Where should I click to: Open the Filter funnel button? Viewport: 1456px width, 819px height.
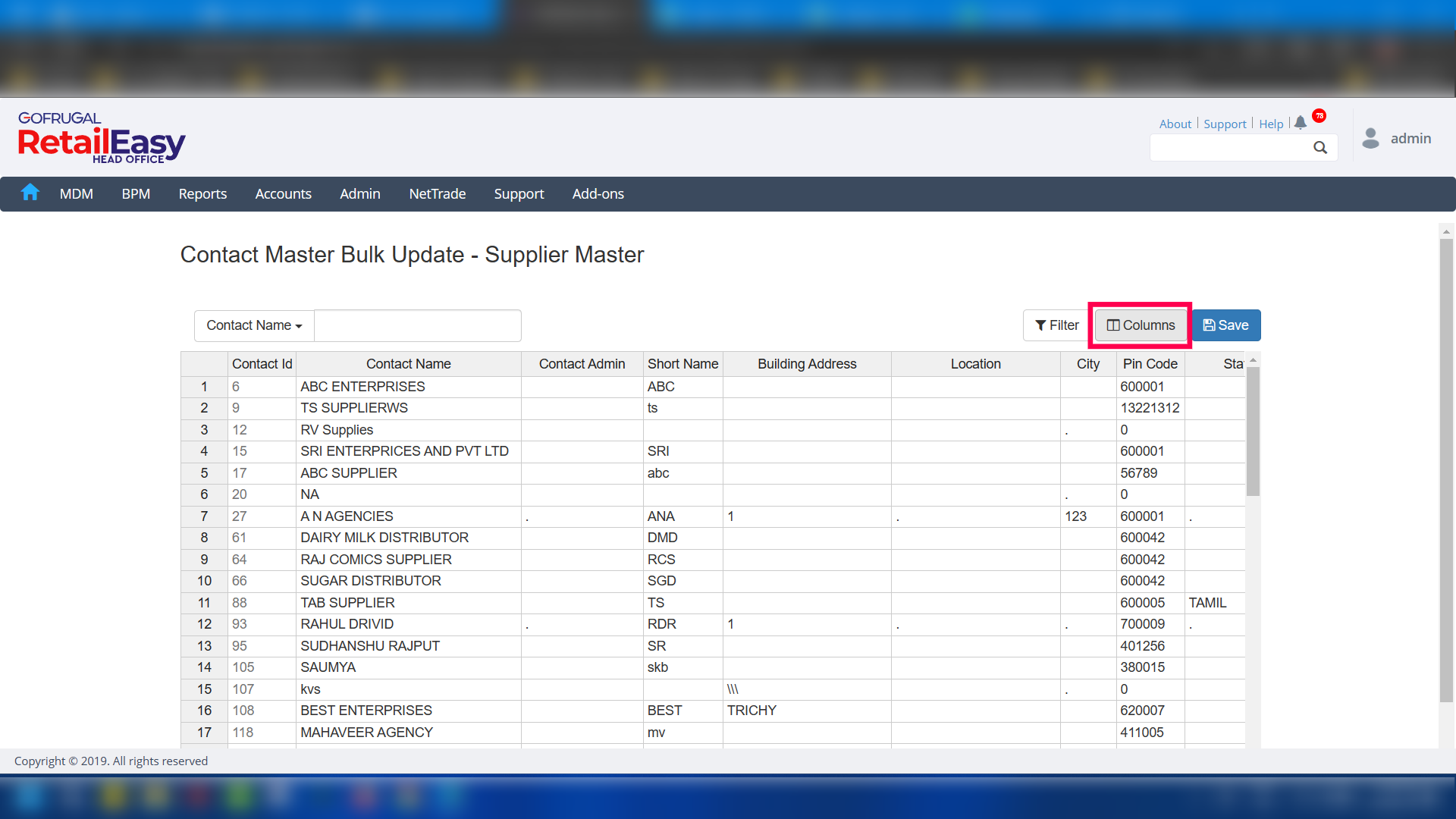pos(1056,325)
